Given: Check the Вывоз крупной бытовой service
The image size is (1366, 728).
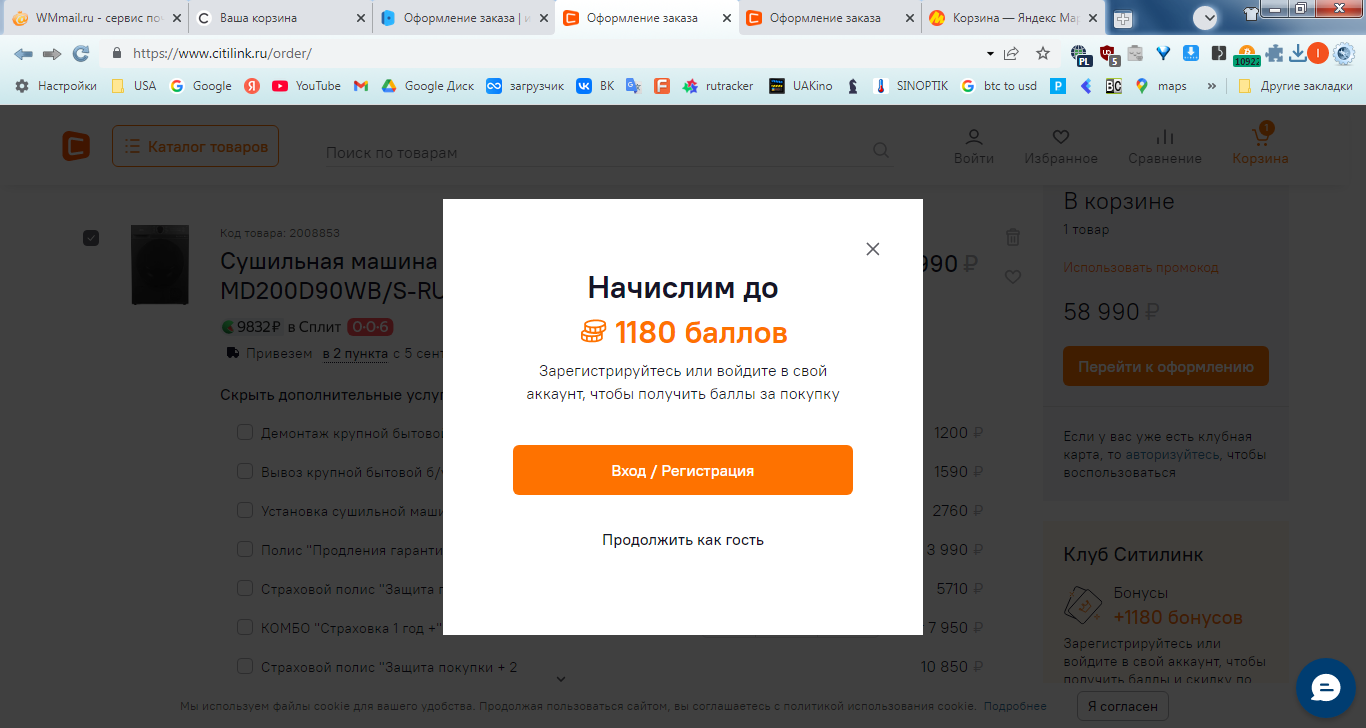Looking at the screenshot, I should tap(244, 471).
